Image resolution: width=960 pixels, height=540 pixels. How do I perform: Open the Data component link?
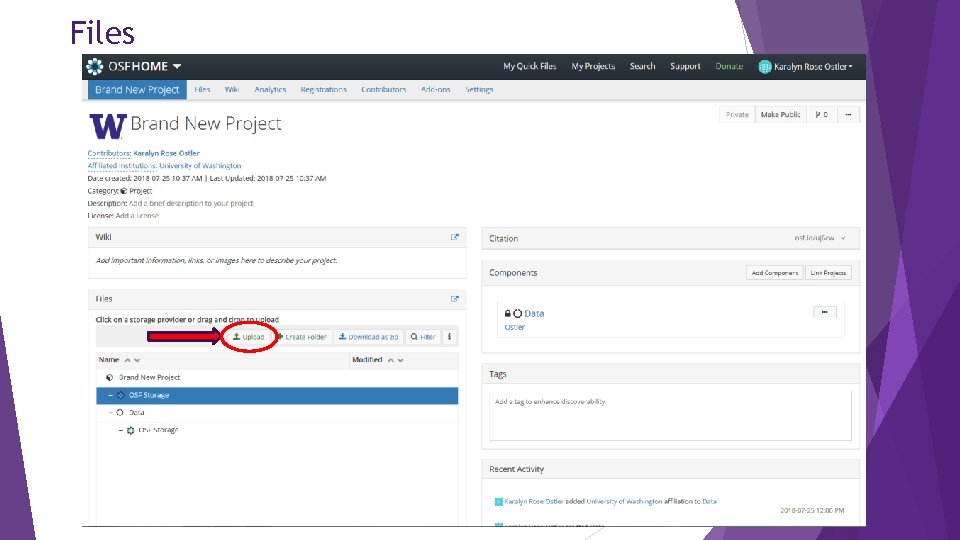click(x=534, y=313)
